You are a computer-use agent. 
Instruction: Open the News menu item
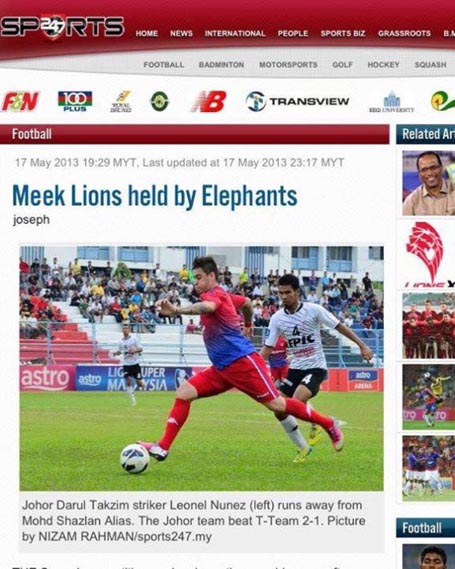tap(181, 33)
